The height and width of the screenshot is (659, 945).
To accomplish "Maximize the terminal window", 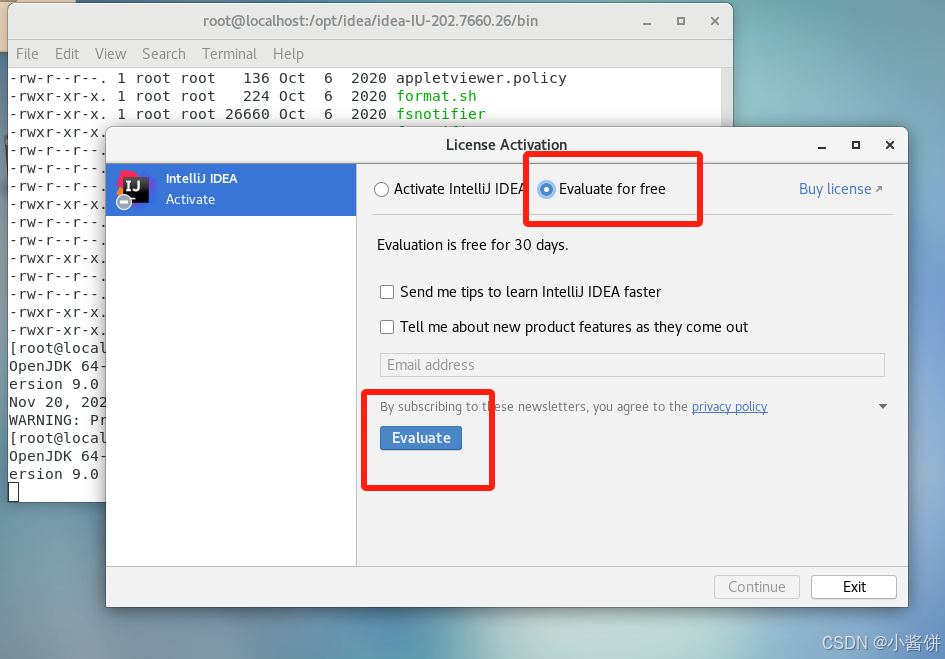I will pos(681,22).
